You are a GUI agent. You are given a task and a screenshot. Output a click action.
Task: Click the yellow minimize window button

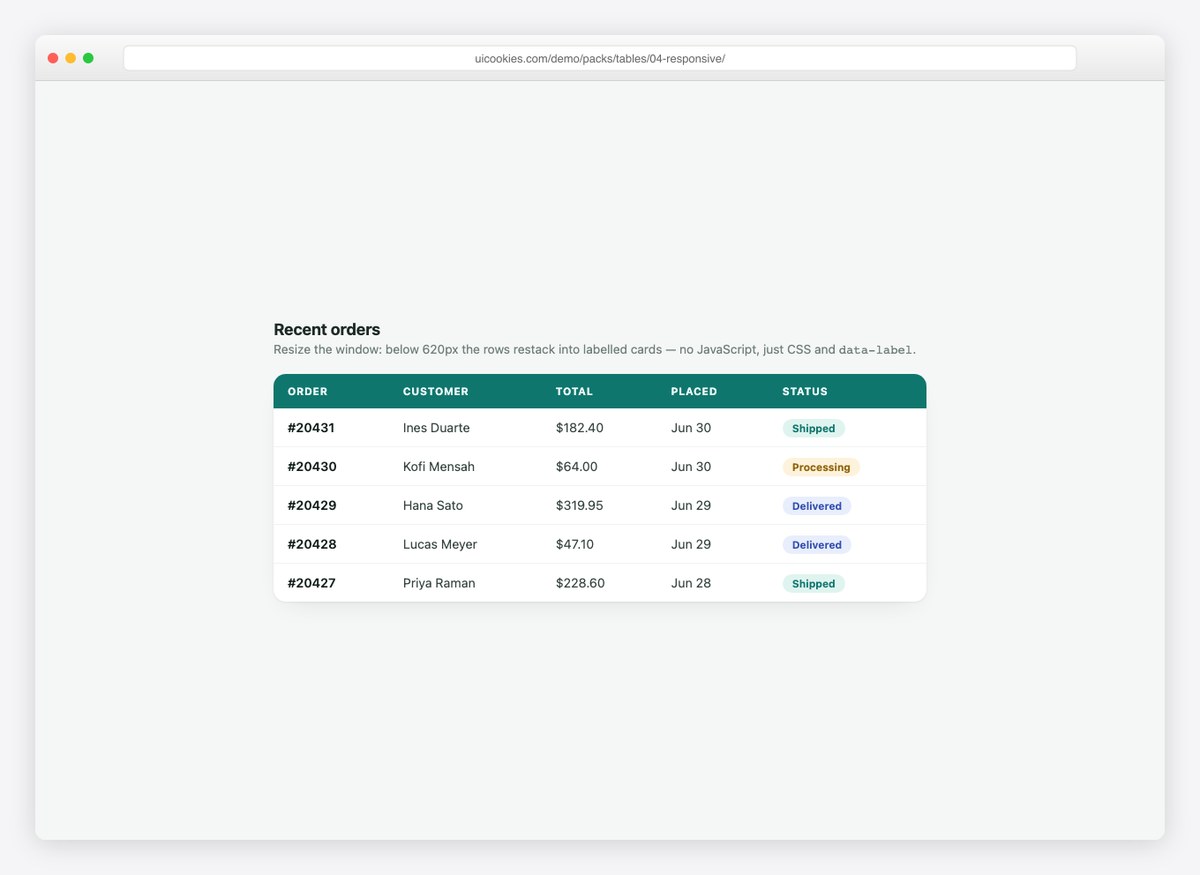point(70,58)
